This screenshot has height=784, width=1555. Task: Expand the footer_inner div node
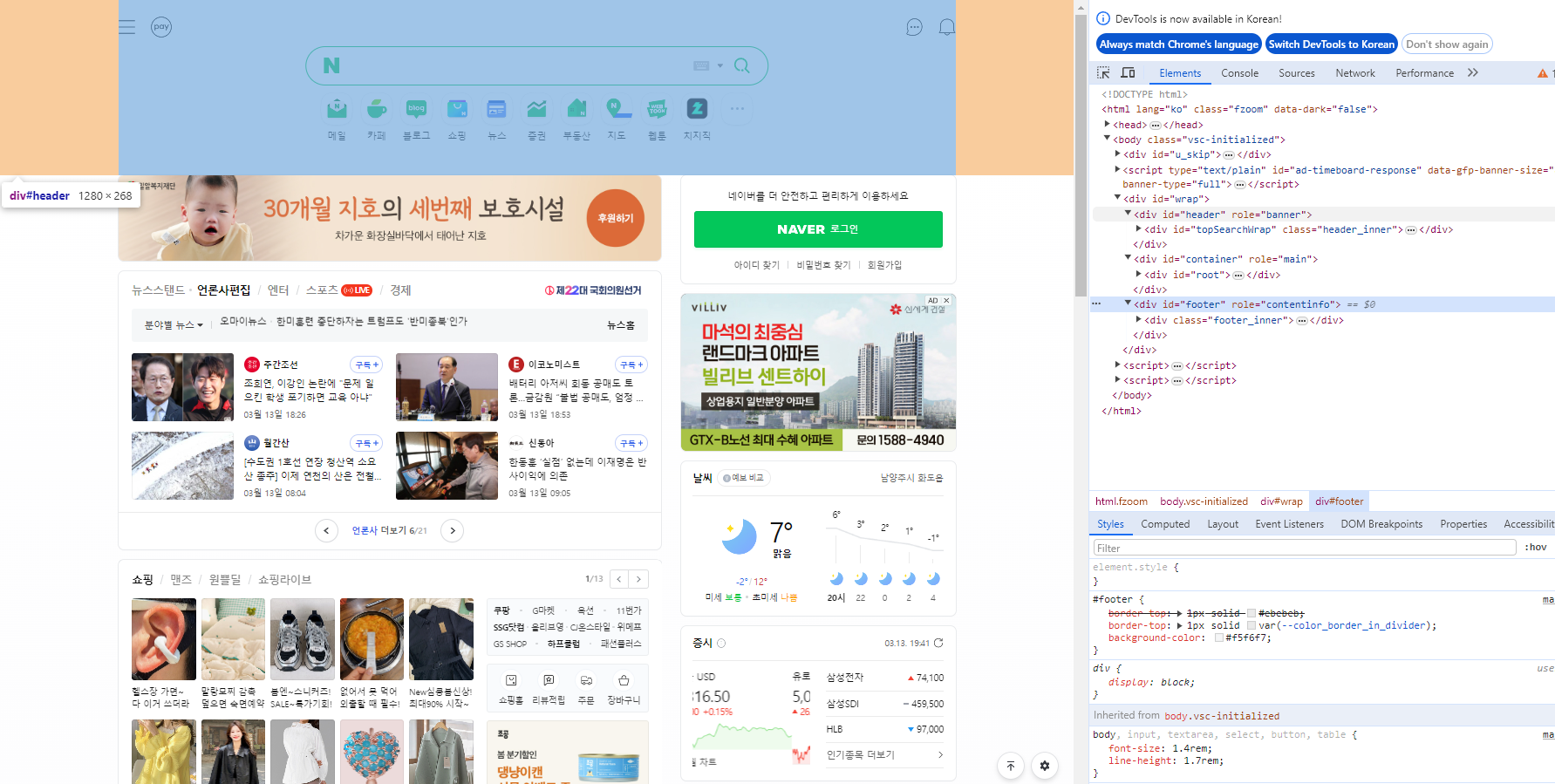pyautogui.click(x=1138, y=320)
